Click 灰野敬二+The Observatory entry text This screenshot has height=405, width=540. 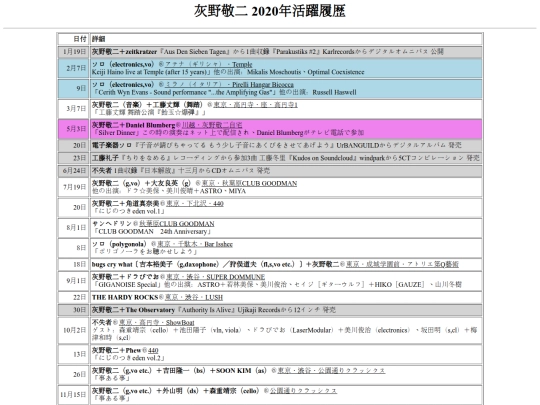point(214,310)
